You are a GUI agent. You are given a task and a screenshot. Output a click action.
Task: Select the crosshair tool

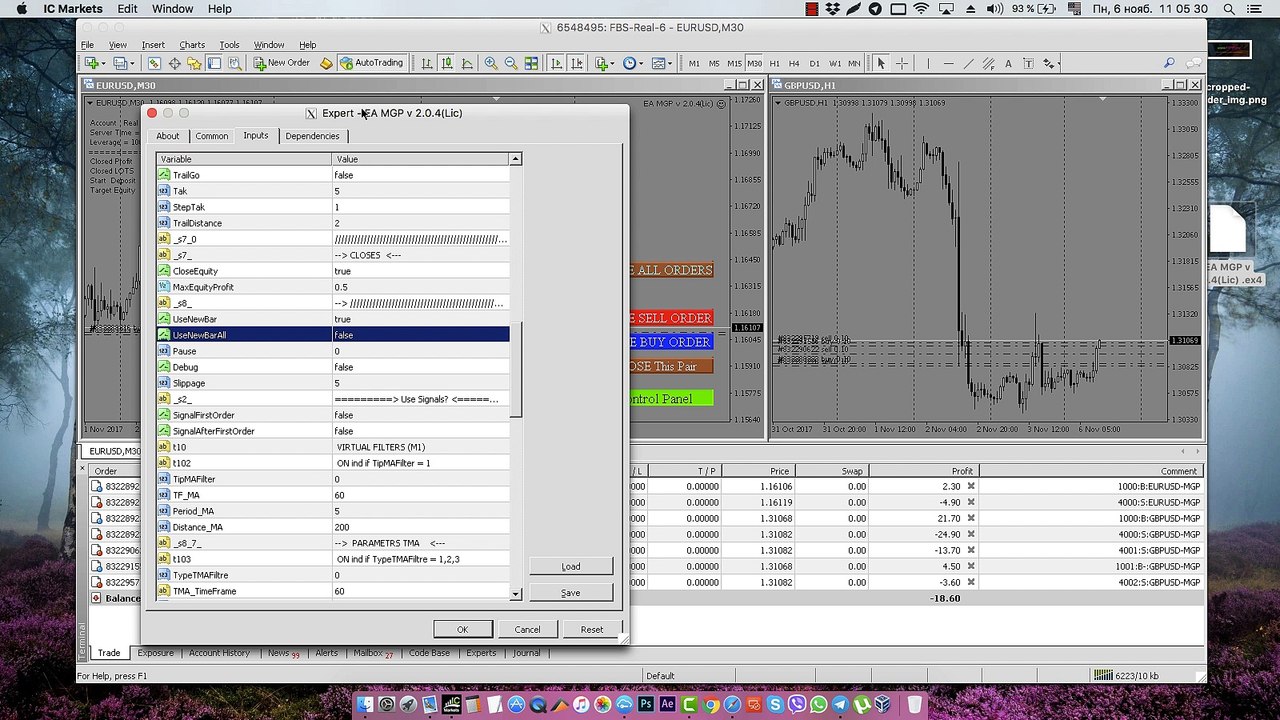(902, 63)
